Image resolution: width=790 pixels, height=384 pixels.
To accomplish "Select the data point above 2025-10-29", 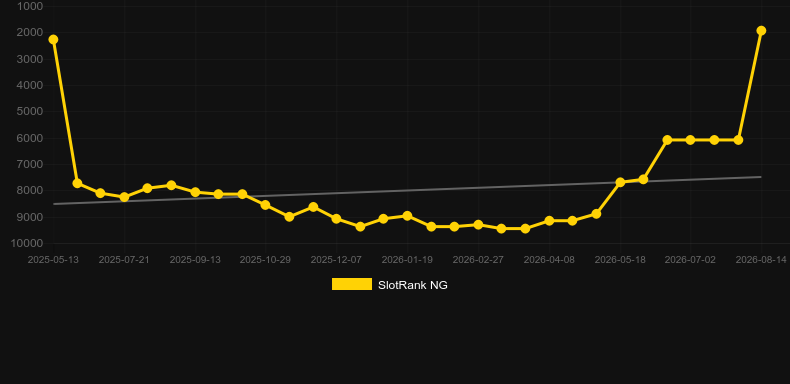I will coord(266,205).
